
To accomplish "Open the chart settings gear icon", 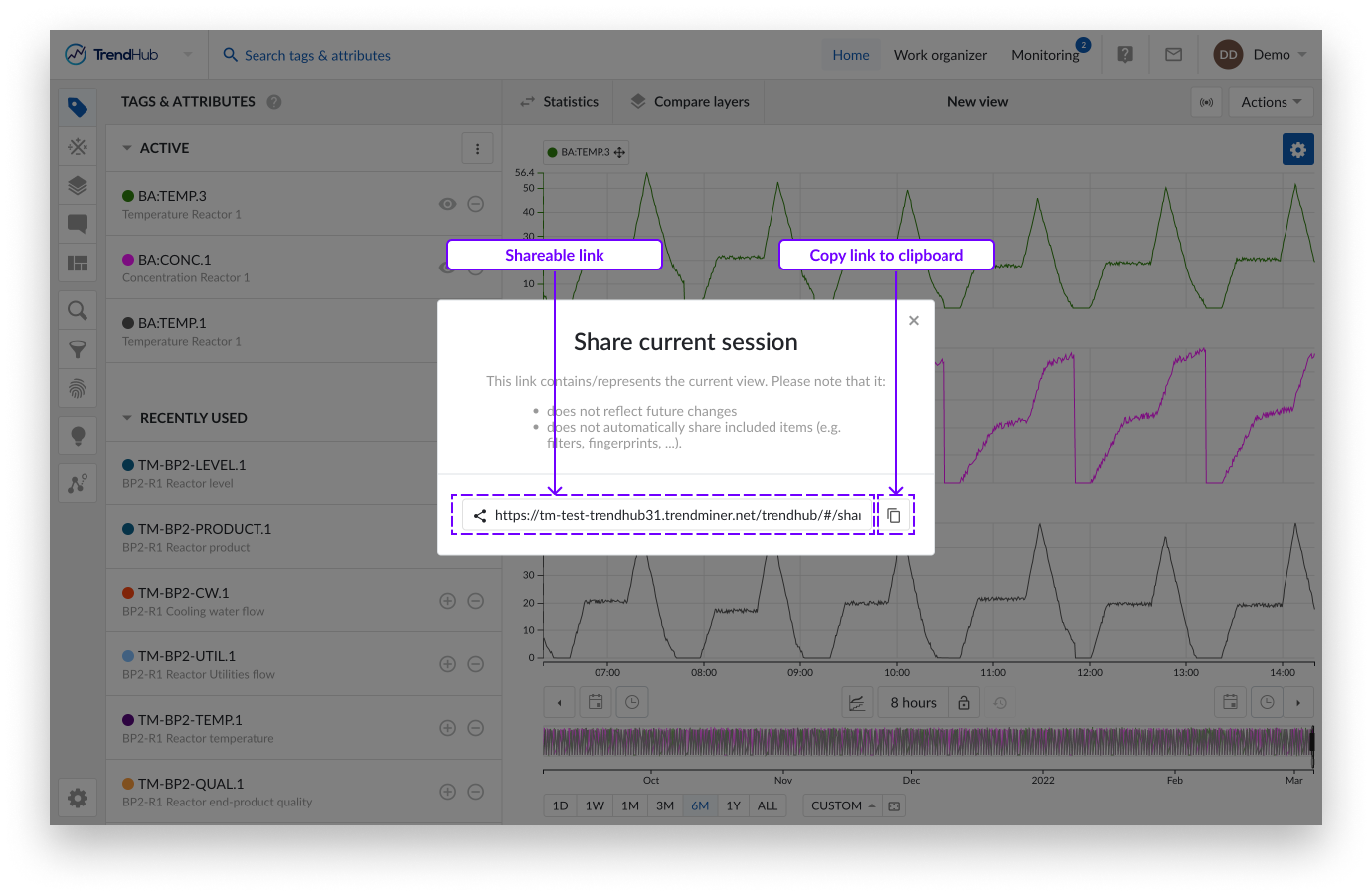I will coord(1297,149).
